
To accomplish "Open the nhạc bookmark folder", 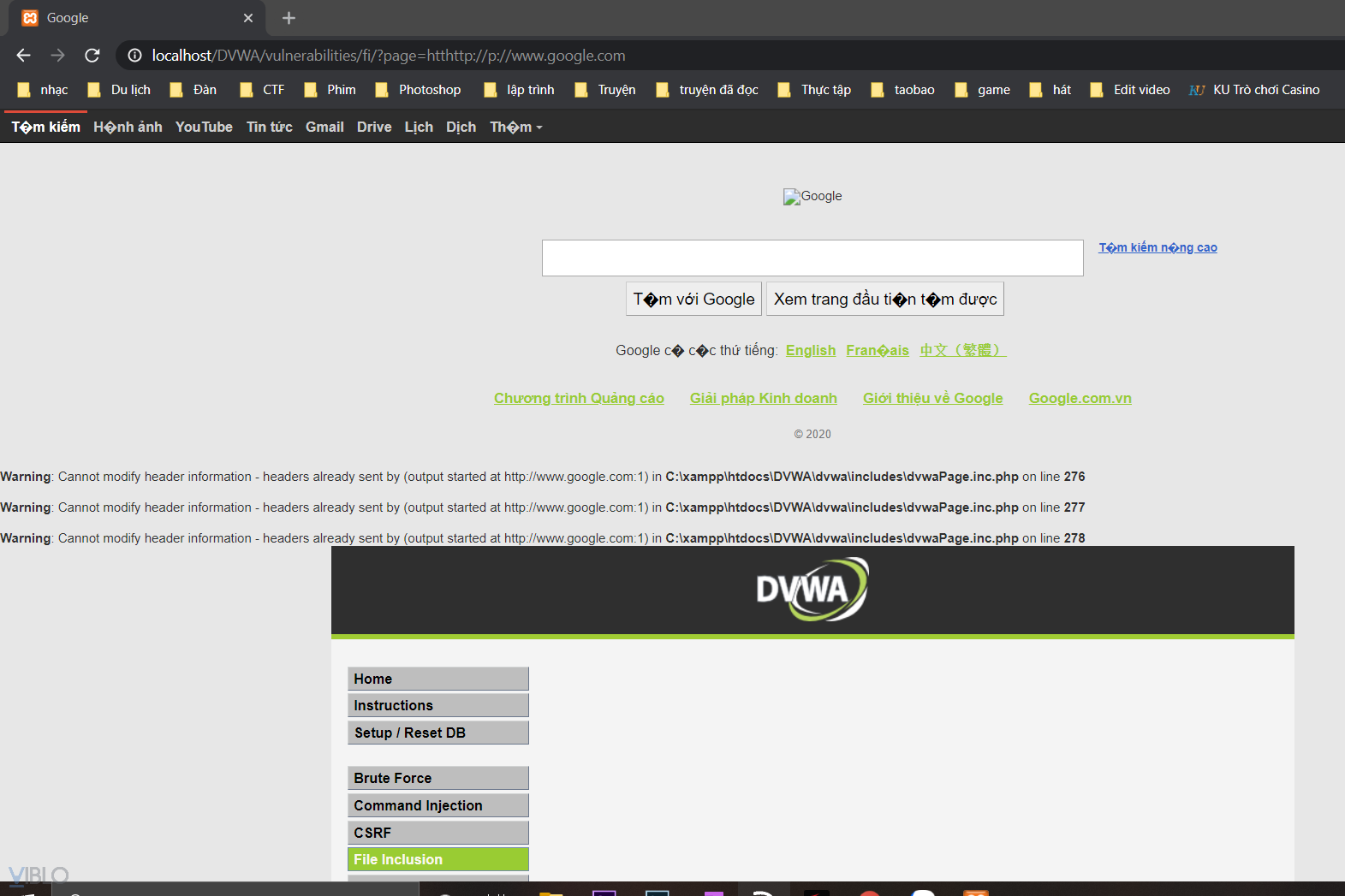I will tap(43, 90).
